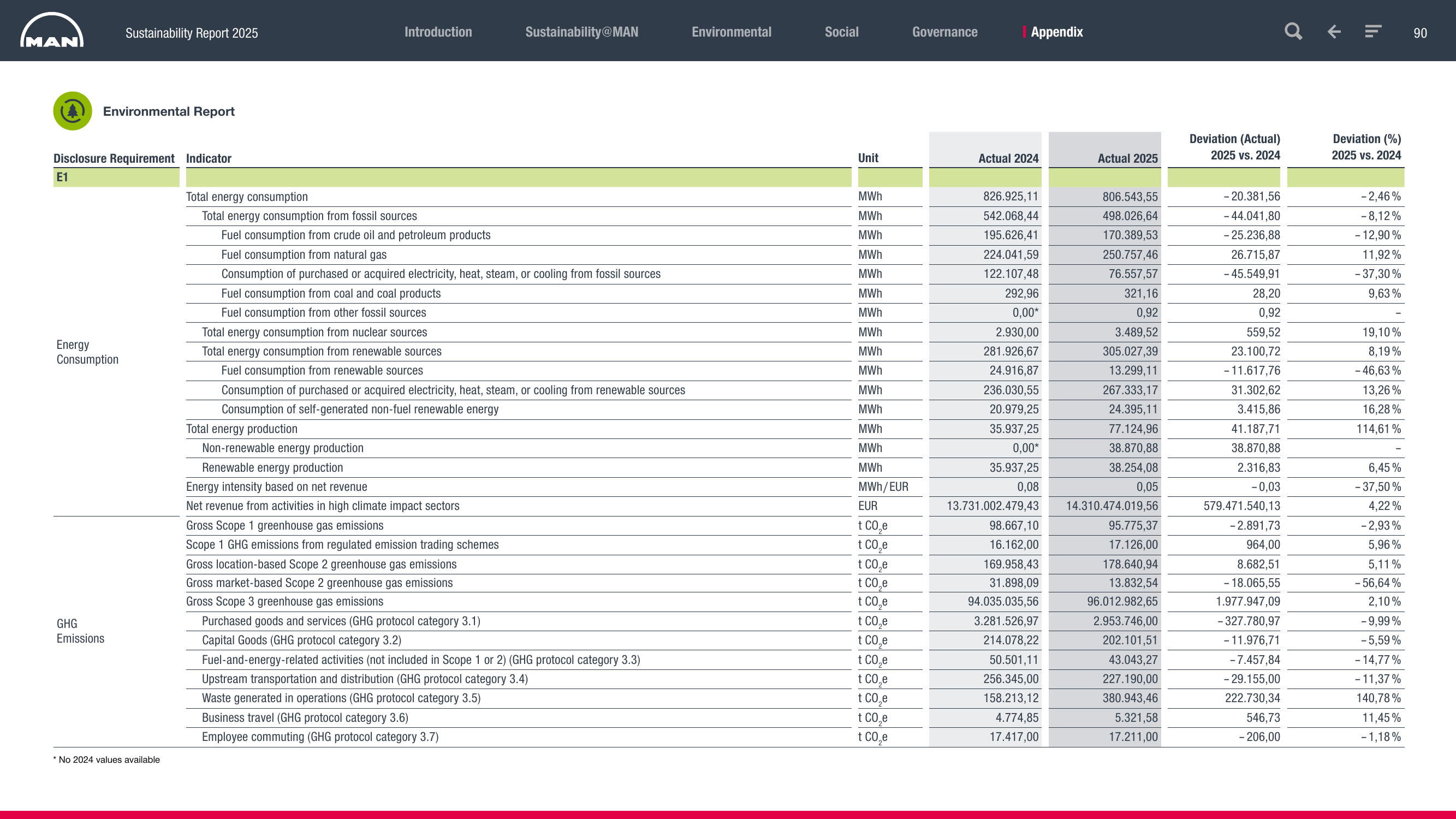Select the E1 section row label
This screenshot has width=1456, height=819.
click(62, 177)
